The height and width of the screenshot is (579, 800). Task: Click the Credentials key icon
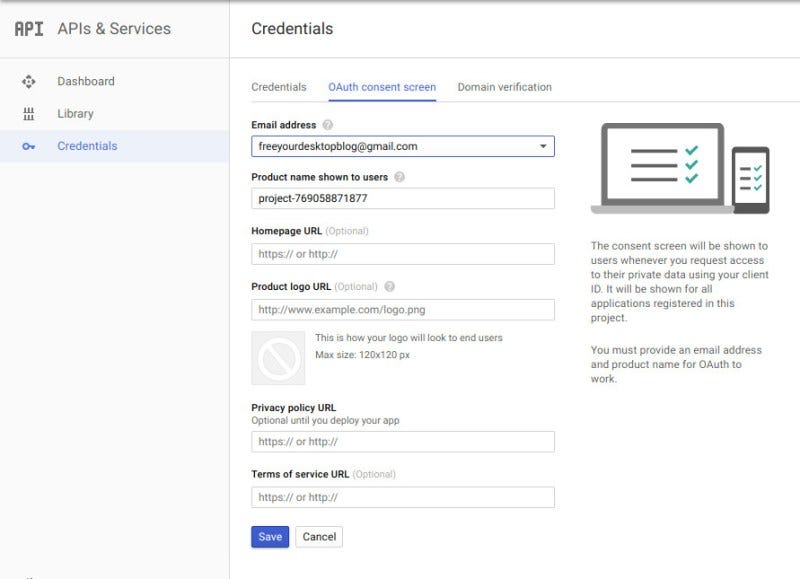pyautogui.click(x=29, y=146)
